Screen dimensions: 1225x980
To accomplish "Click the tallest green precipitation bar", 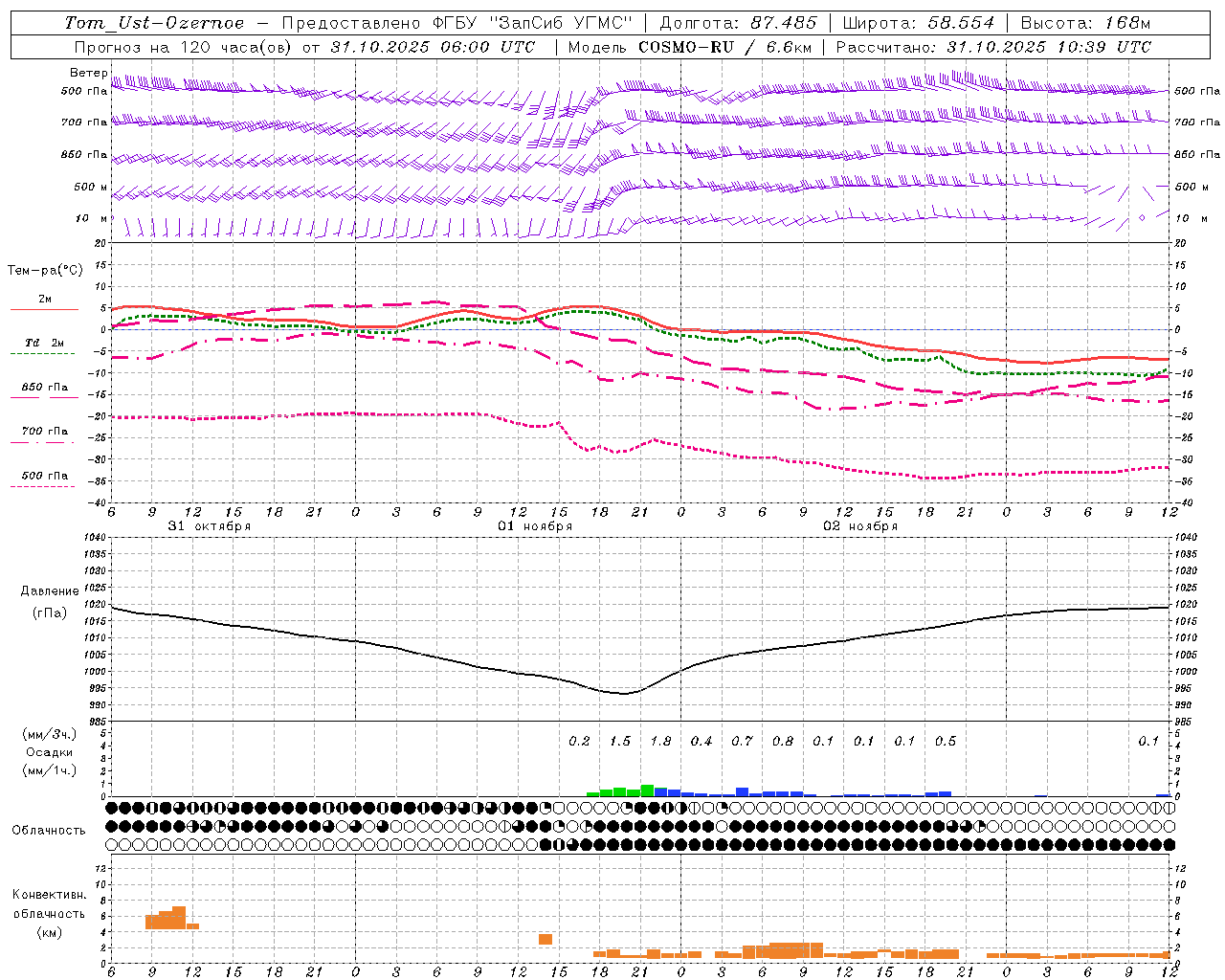I will click(x=647, y=791).
